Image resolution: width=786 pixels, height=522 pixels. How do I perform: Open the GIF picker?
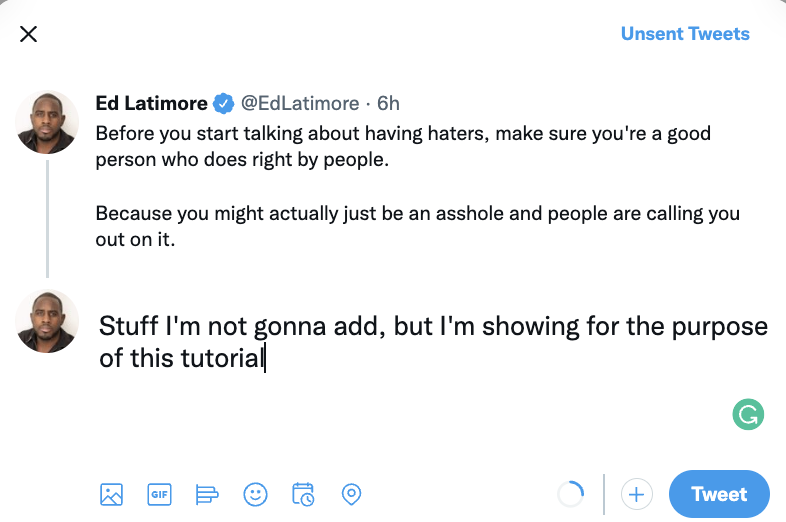point(159,494)
